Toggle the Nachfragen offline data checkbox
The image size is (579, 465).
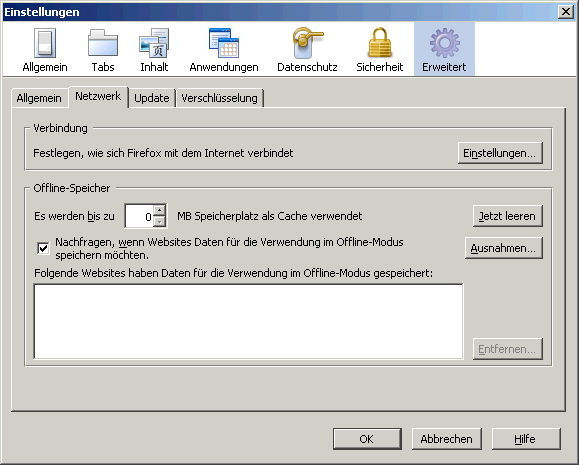click(x=43, y=248)
